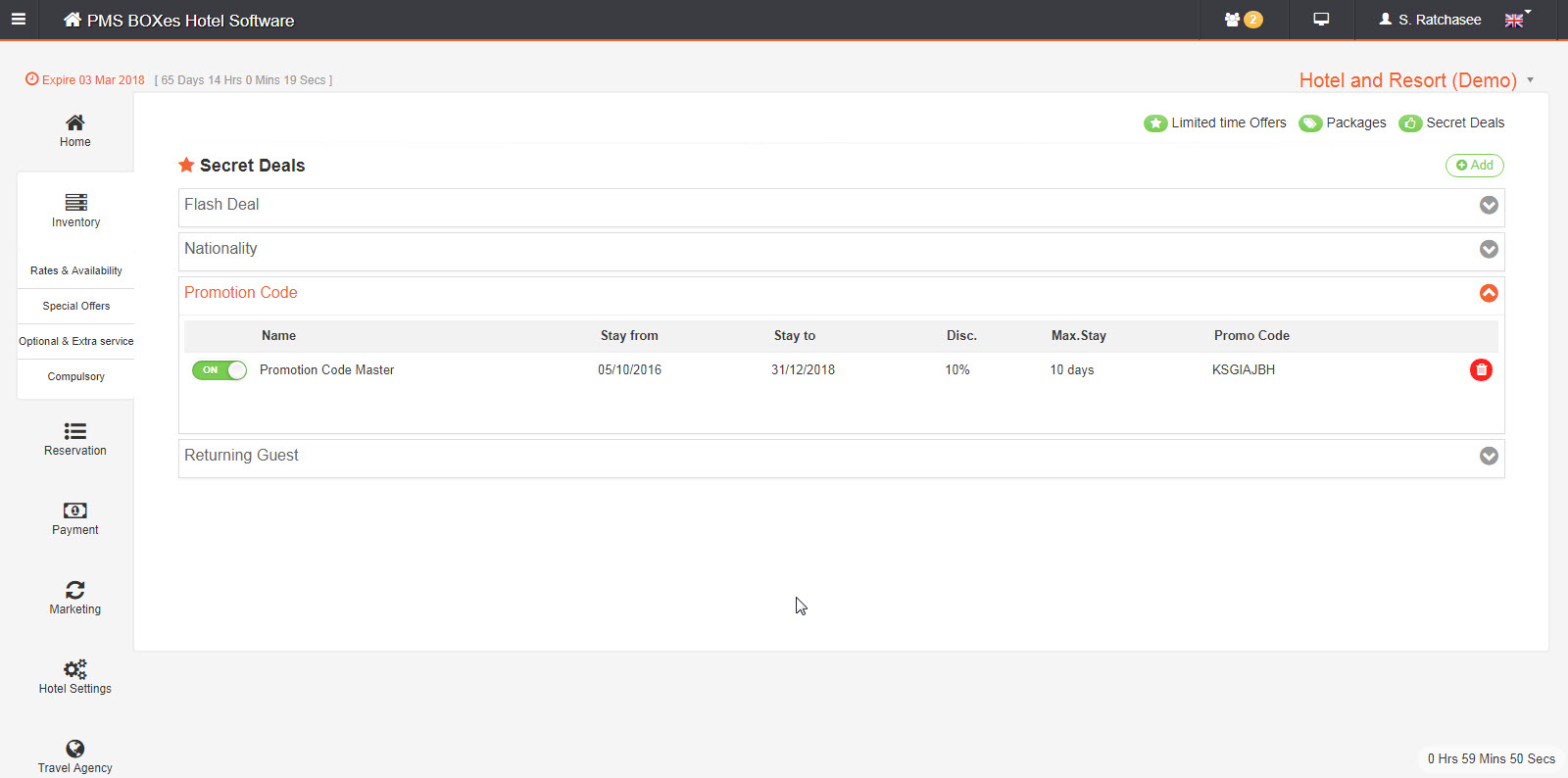Open Marketing in the sidebar
This screenshot has width=1568, height=778.
pyautogui.click(x=75, y=597)
